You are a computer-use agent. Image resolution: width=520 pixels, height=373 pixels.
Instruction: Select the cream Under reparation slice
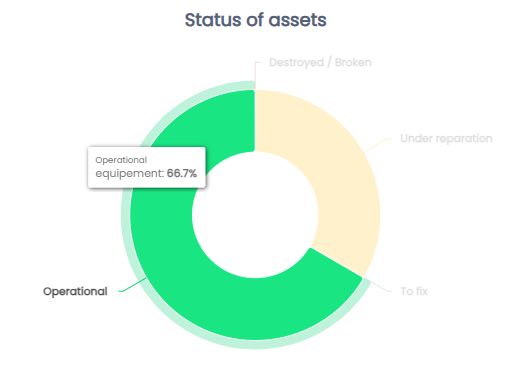point(347,187)
